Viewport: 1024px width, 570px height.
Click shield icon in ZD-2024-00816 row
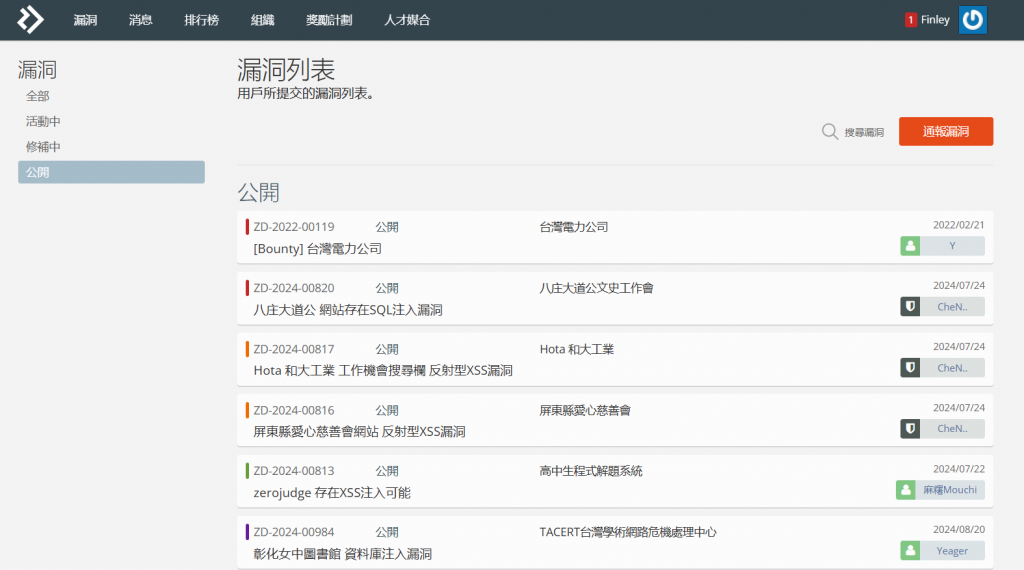tap(910, 429)
